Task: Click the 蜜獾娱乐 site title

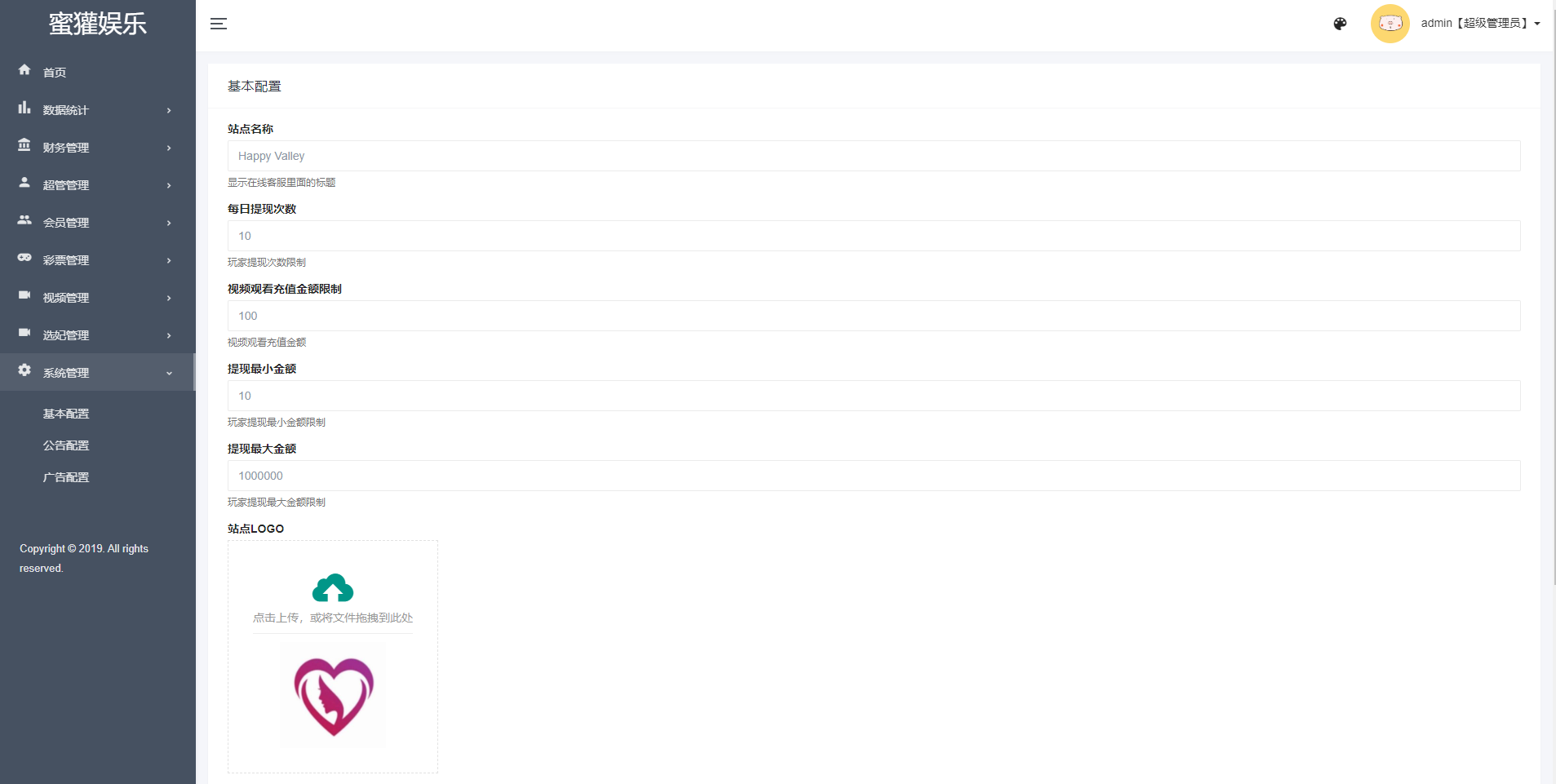Action: coord(98,24)
